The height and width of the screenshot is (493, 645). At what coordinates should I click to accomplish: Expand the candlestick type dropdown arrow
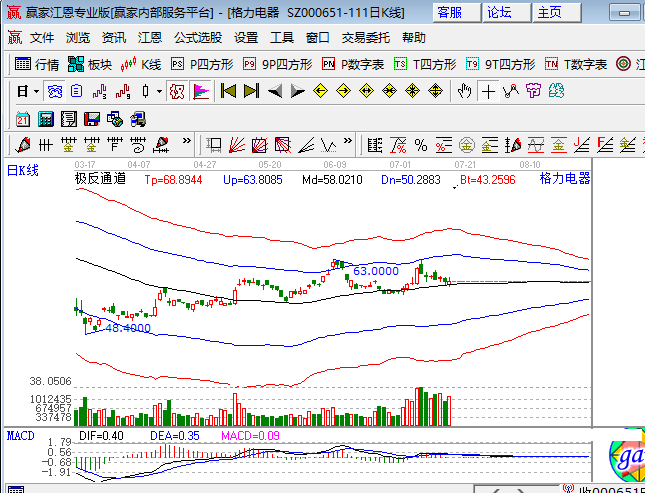[159, 91]
